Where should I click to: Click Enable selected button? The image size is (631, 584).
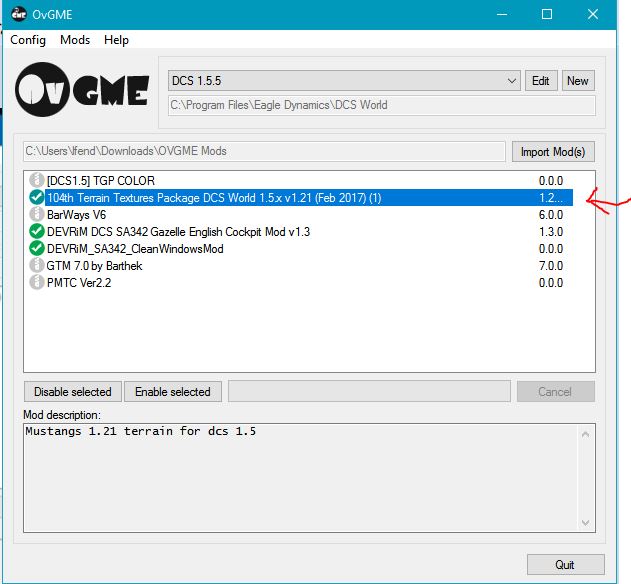coord(173,392)
